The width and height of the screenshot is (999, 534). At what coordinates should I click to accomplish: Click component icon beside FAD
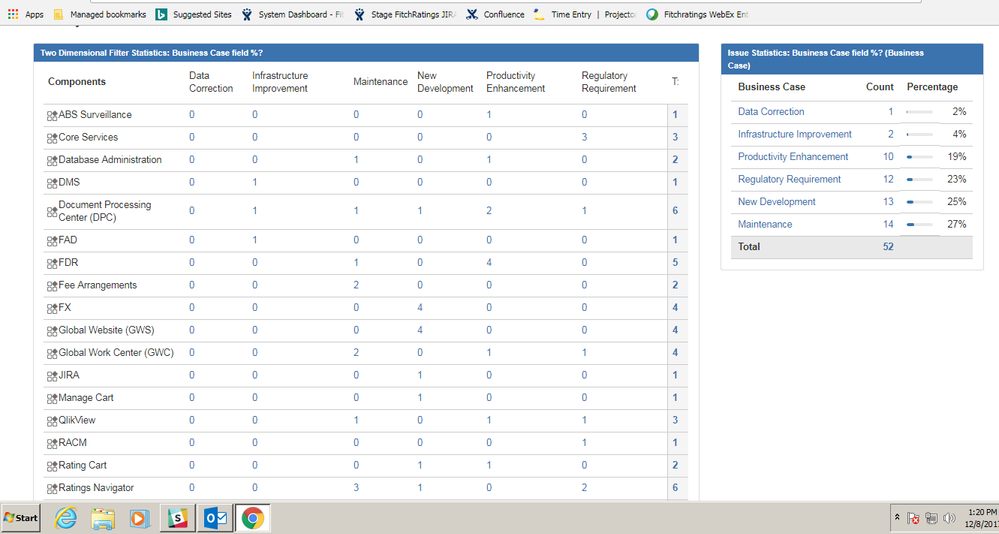tap(52, 242)
